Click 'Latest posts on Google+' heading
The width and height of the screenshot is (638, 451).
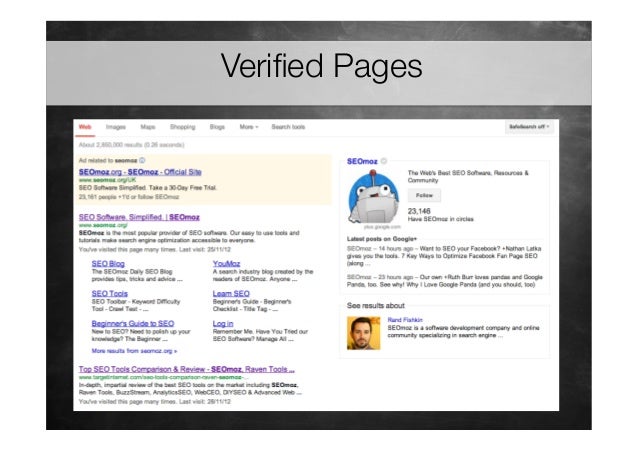click(x=382, y=239)
